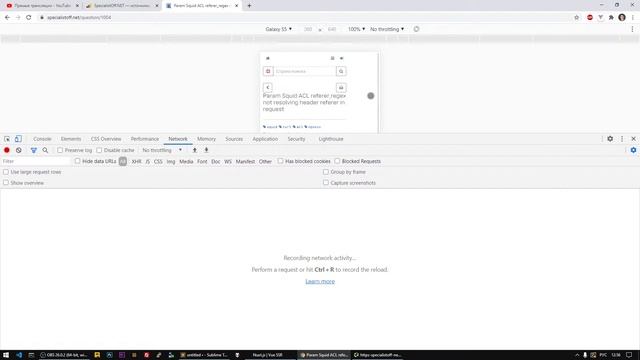The image size is (640, 360).
Task: Export HAR file download arrow
Action: click(x=207, y=150)
